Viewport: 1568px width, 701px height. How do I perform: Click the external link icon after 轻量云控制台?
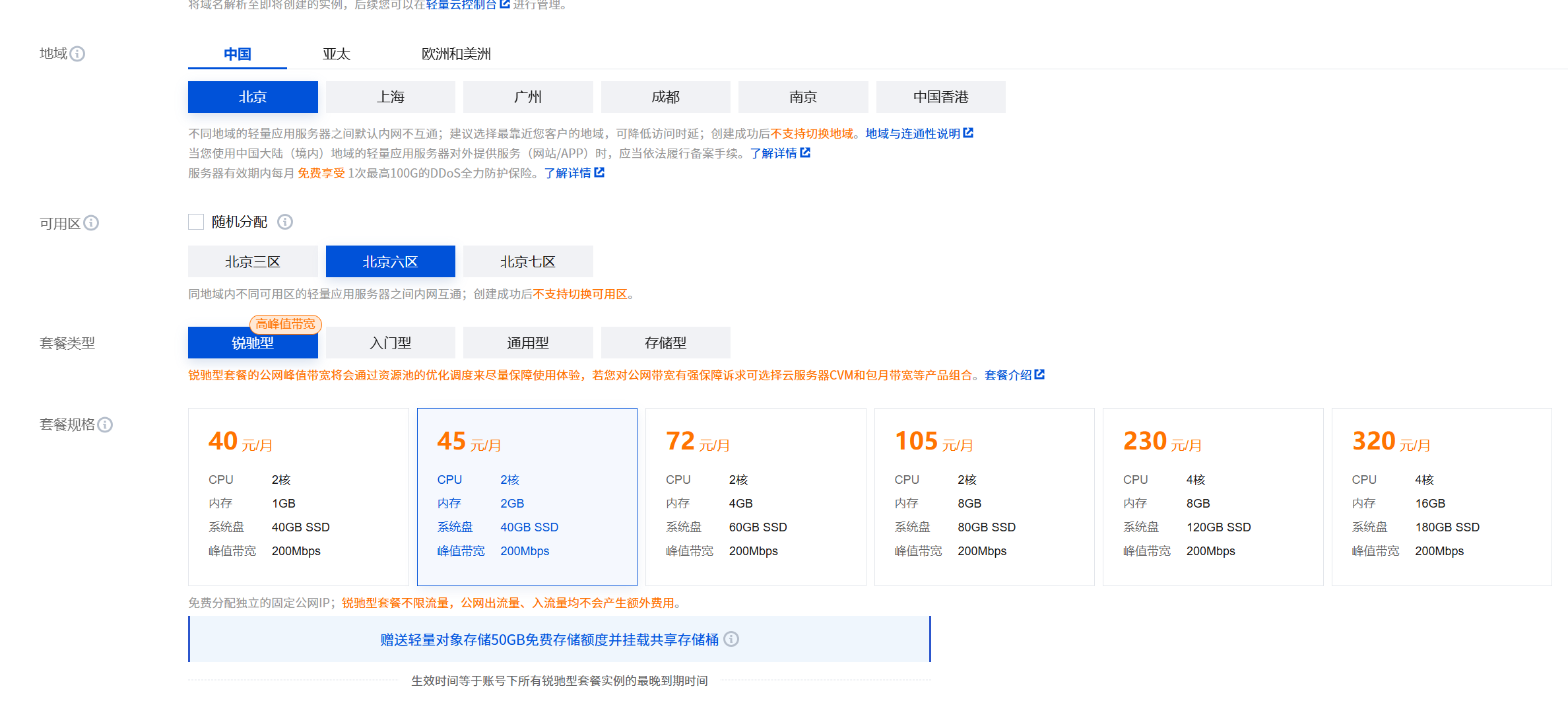tap(504, 4)
